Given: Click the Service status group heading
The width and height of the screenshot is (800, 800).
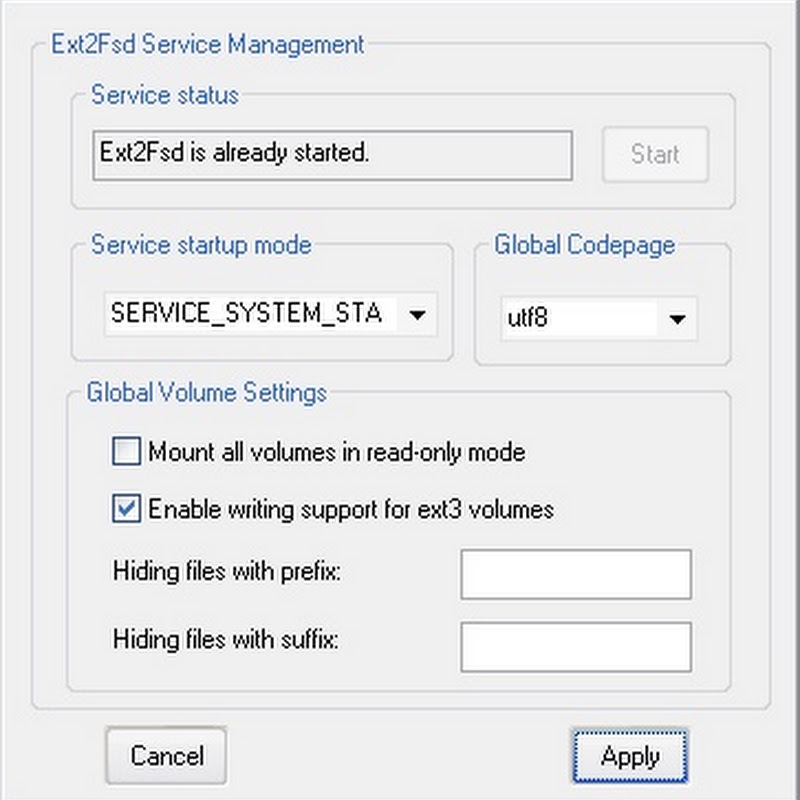Looking at the screenshot, I should pos(165,95).
